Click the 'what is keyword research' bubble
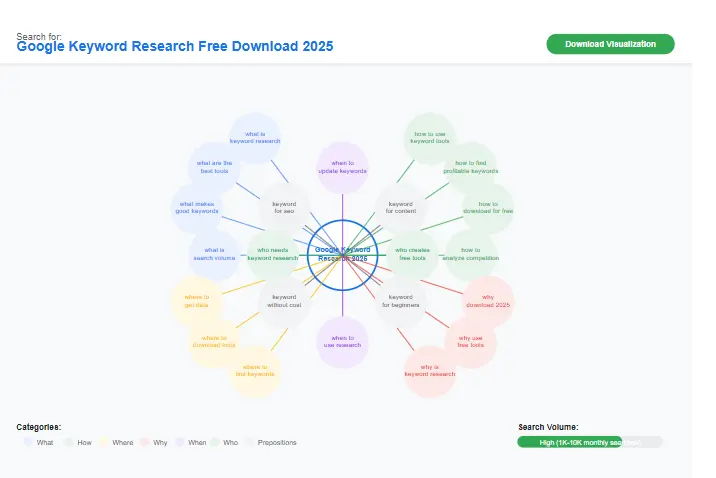716x478 pixels. tap(255, 138)
